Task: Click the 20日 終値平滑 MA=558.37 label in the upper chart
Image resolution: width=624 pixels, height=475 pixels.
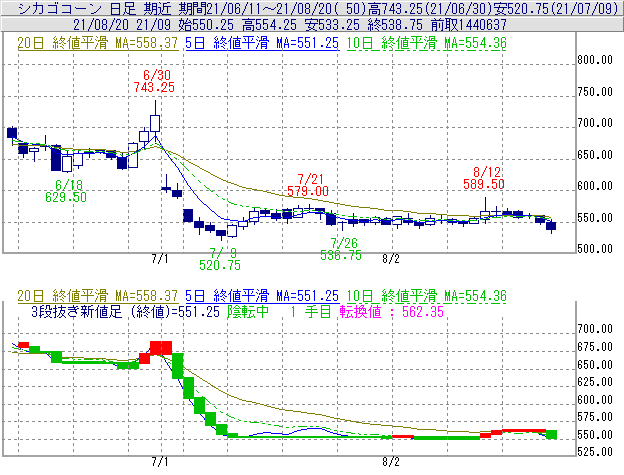Action: click(98, 43)
